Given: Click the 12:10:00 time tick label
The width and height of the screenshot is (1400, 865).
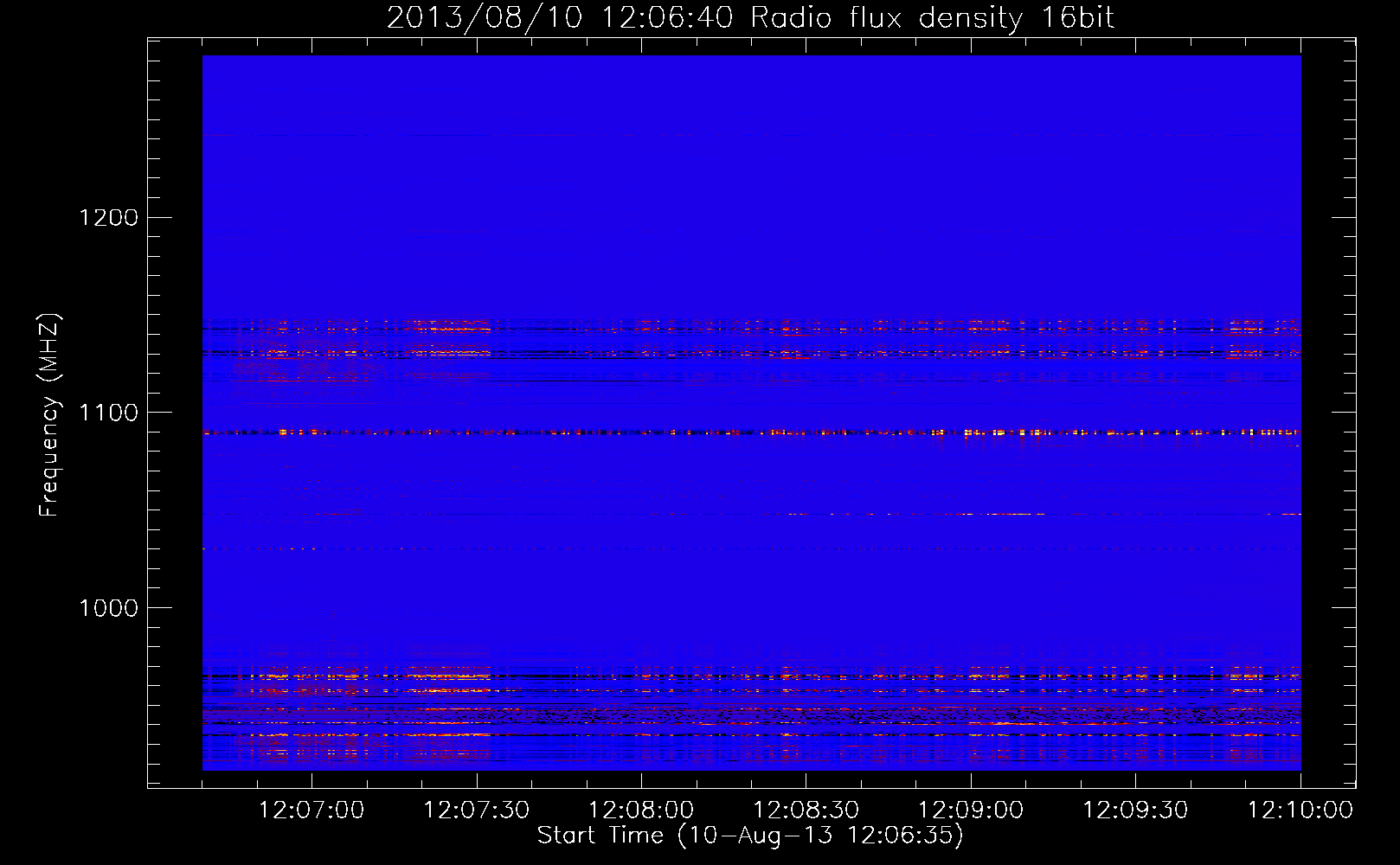Looking at the screenshot, I should (1300, 811).
